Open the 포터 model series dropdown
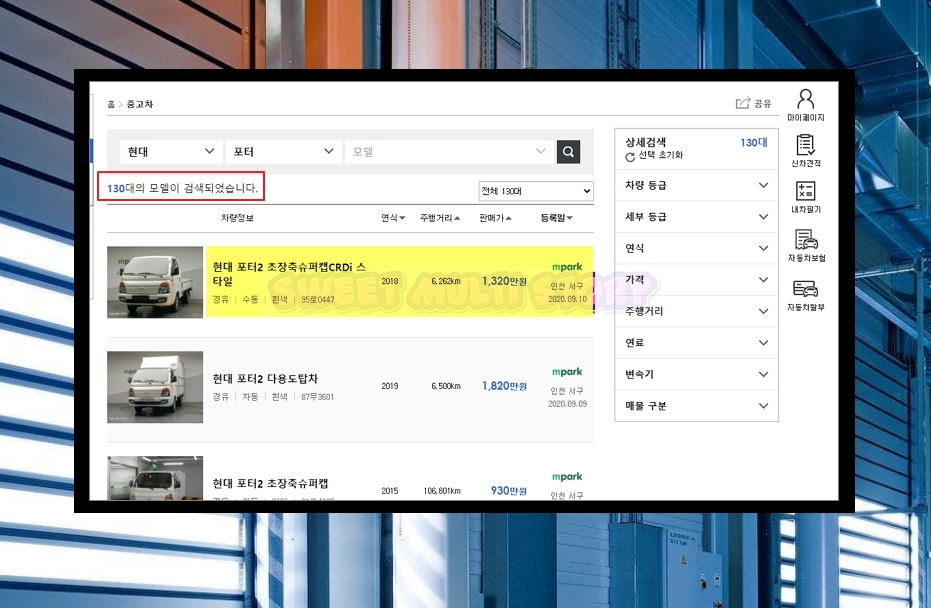Screen dimensions: 931x608 284,151
